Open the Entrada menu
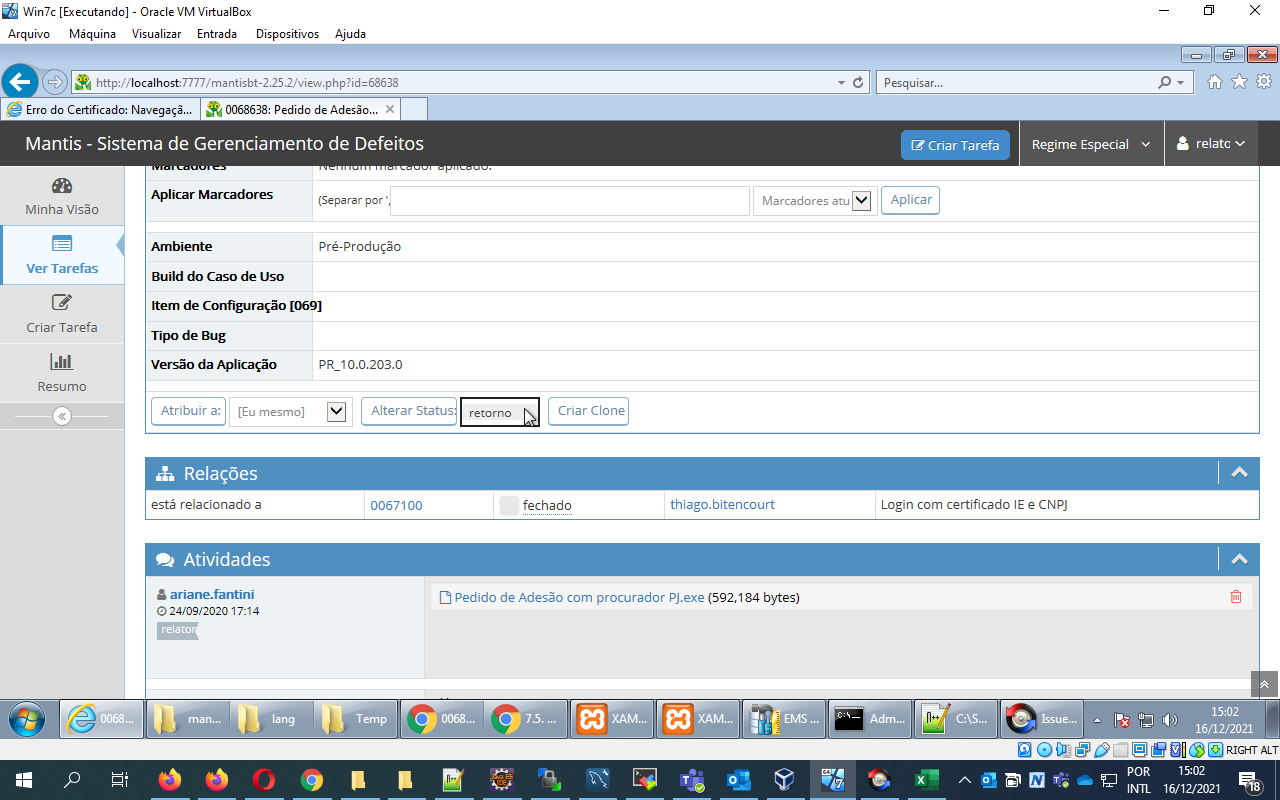 [x=217, y=33]
